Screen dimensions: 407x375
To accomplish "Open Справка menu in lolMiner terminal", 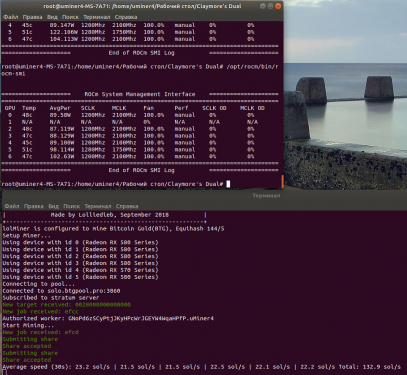I will coord(127,206).
